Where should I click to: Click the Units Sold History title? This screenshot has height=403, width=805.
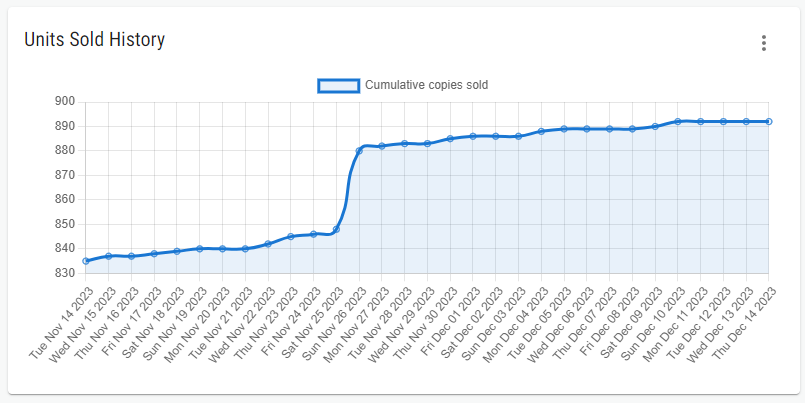[x=94, y=40]
